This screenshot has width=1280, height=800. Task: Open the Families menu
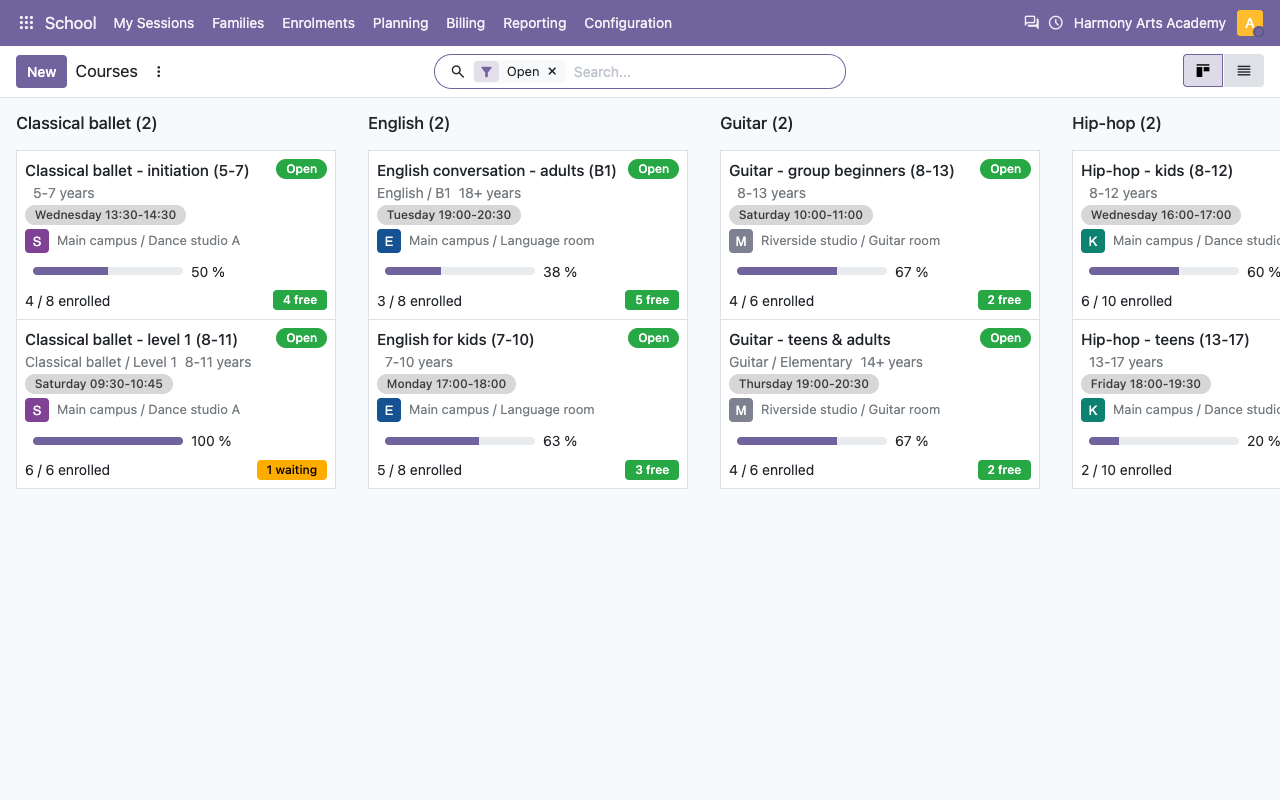[x=238, y=23]
